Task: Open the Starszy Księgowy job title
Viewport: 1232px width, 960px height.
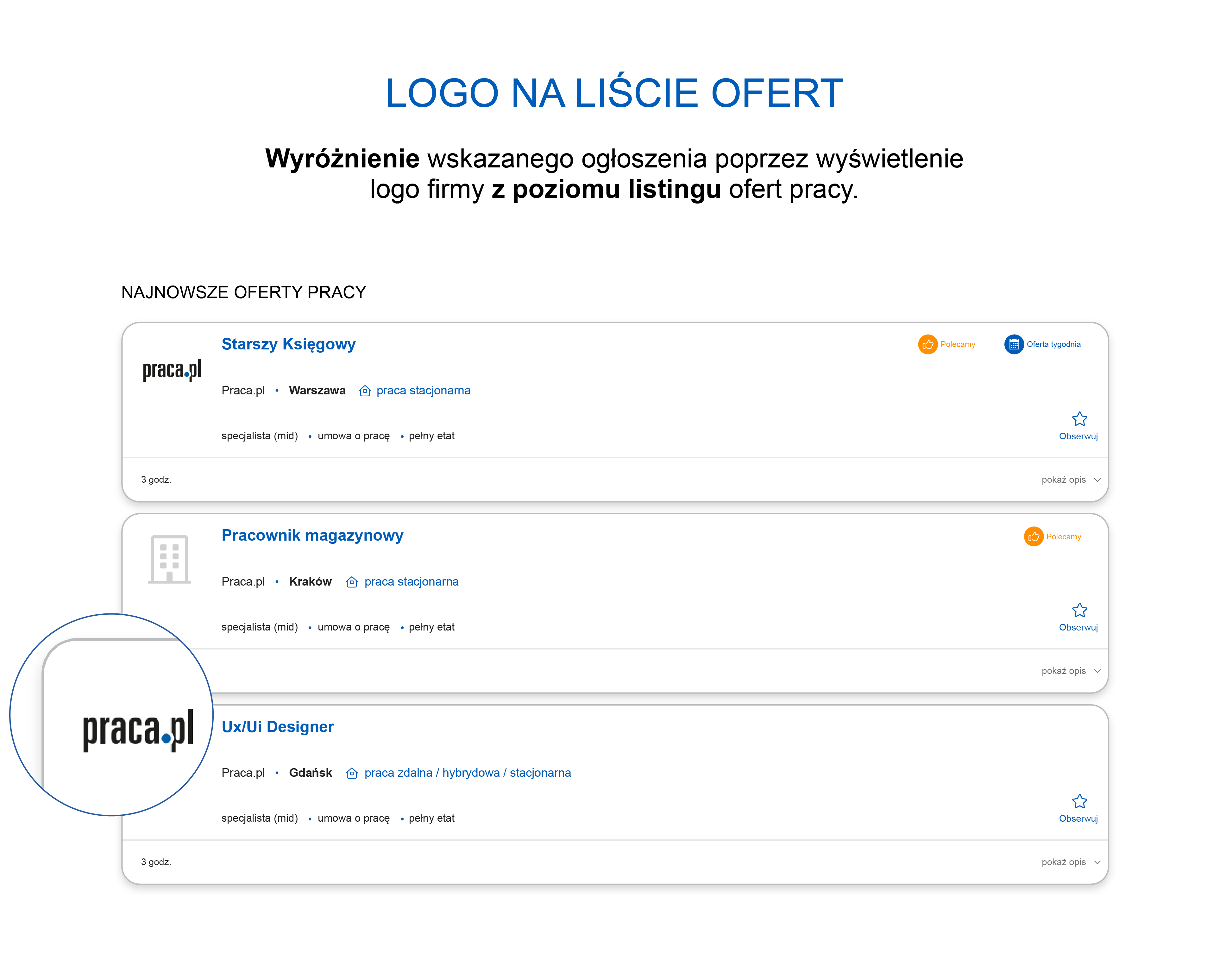Action: point(288,344)
